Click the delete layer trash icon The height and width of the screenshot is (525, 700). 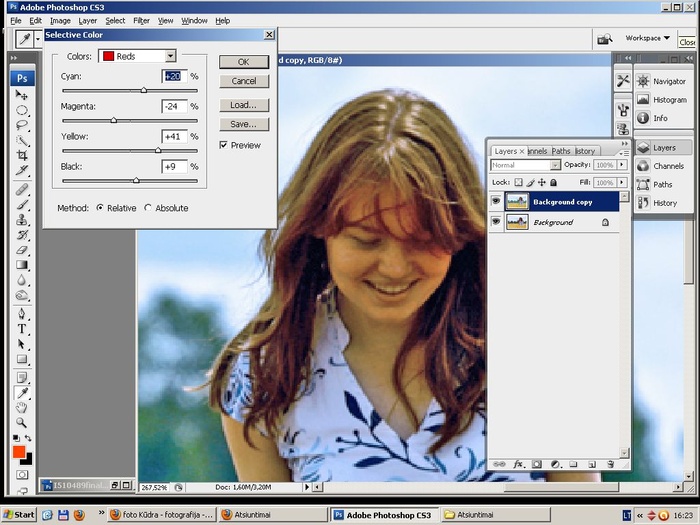(x=609, y=464)
